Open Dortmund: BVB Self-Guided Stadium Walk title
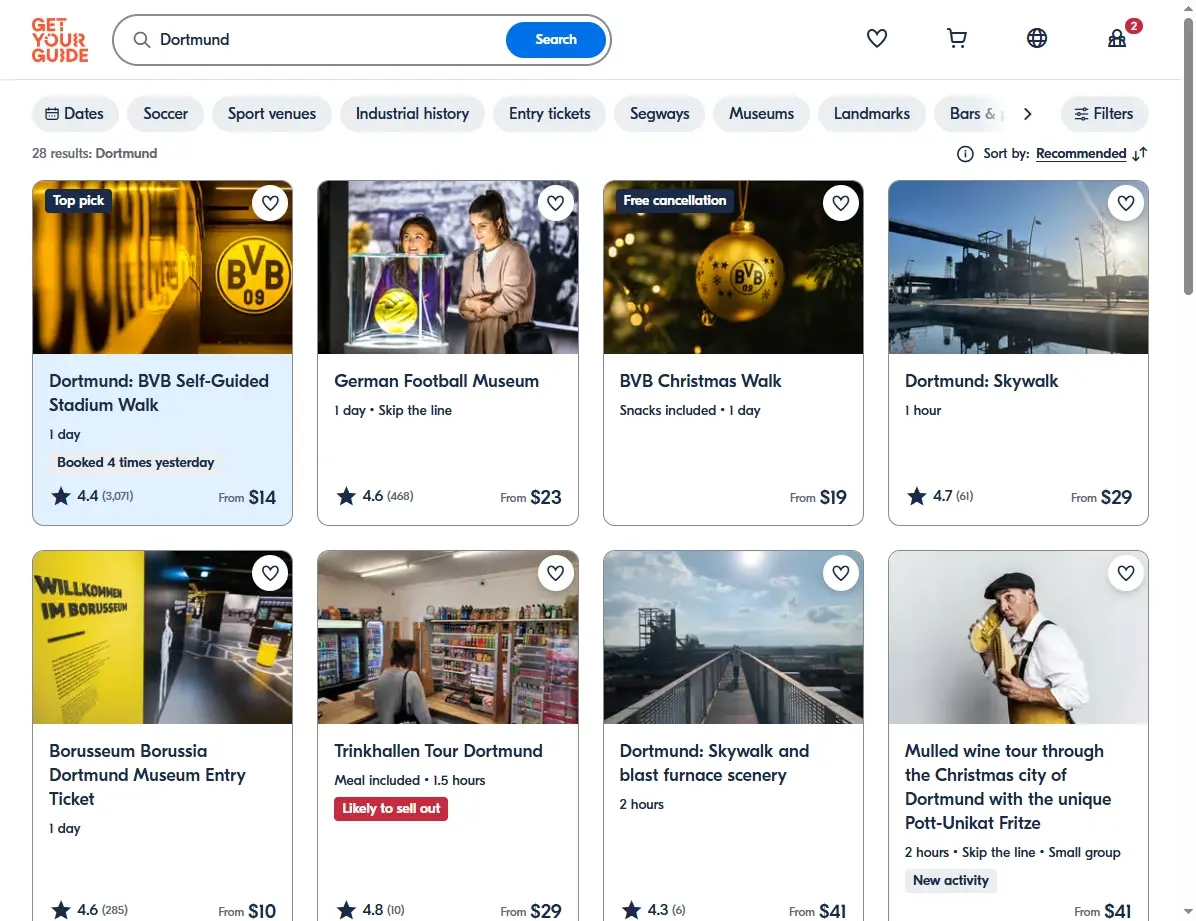 pos(159,393)
